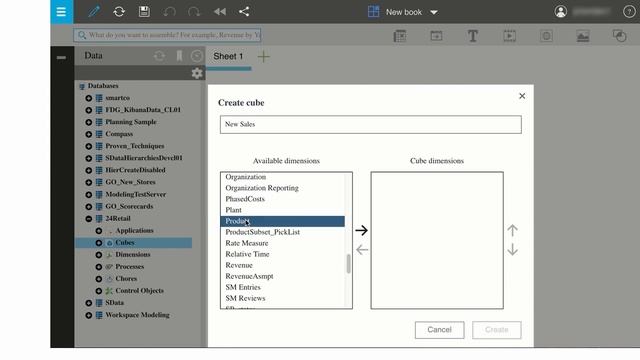This screenshot has width=640, height=360.
Task: Remove dimension with left arrow button
Action: pyautogui.click(x=362, y=249)
